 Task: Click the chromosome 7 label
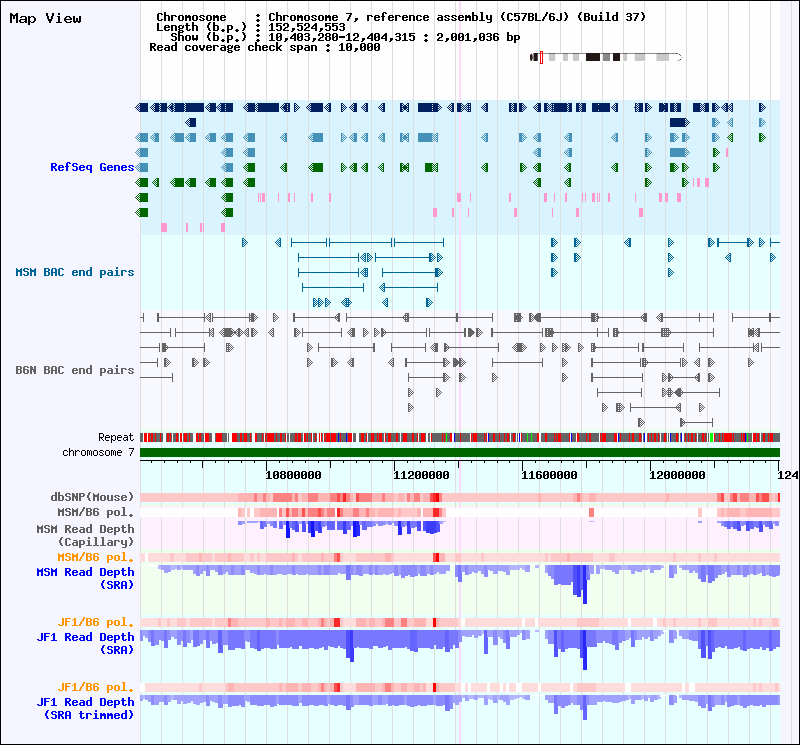[98, 452]
